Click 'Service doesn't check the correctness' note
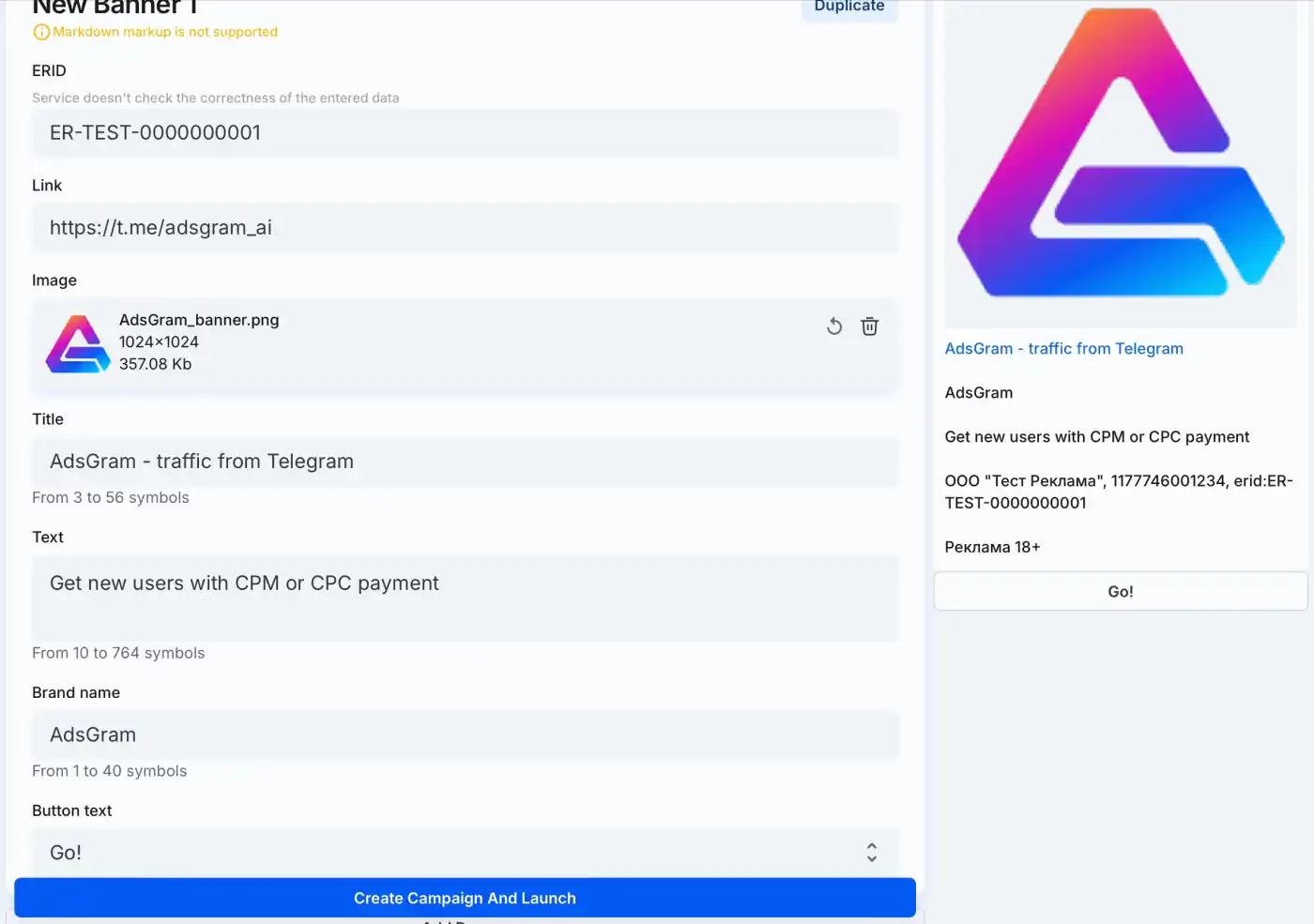 coord(216,98)
